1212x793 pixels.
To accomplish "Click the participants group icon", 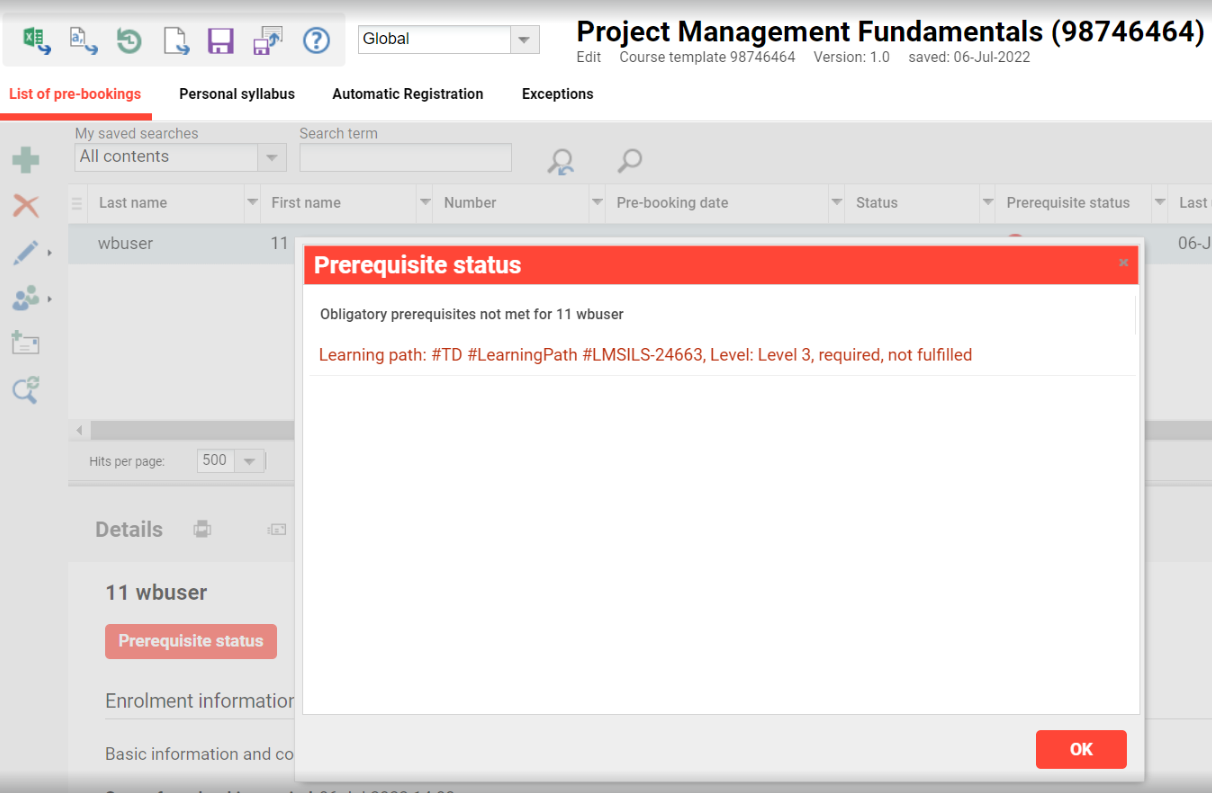I will click(25, 298).
